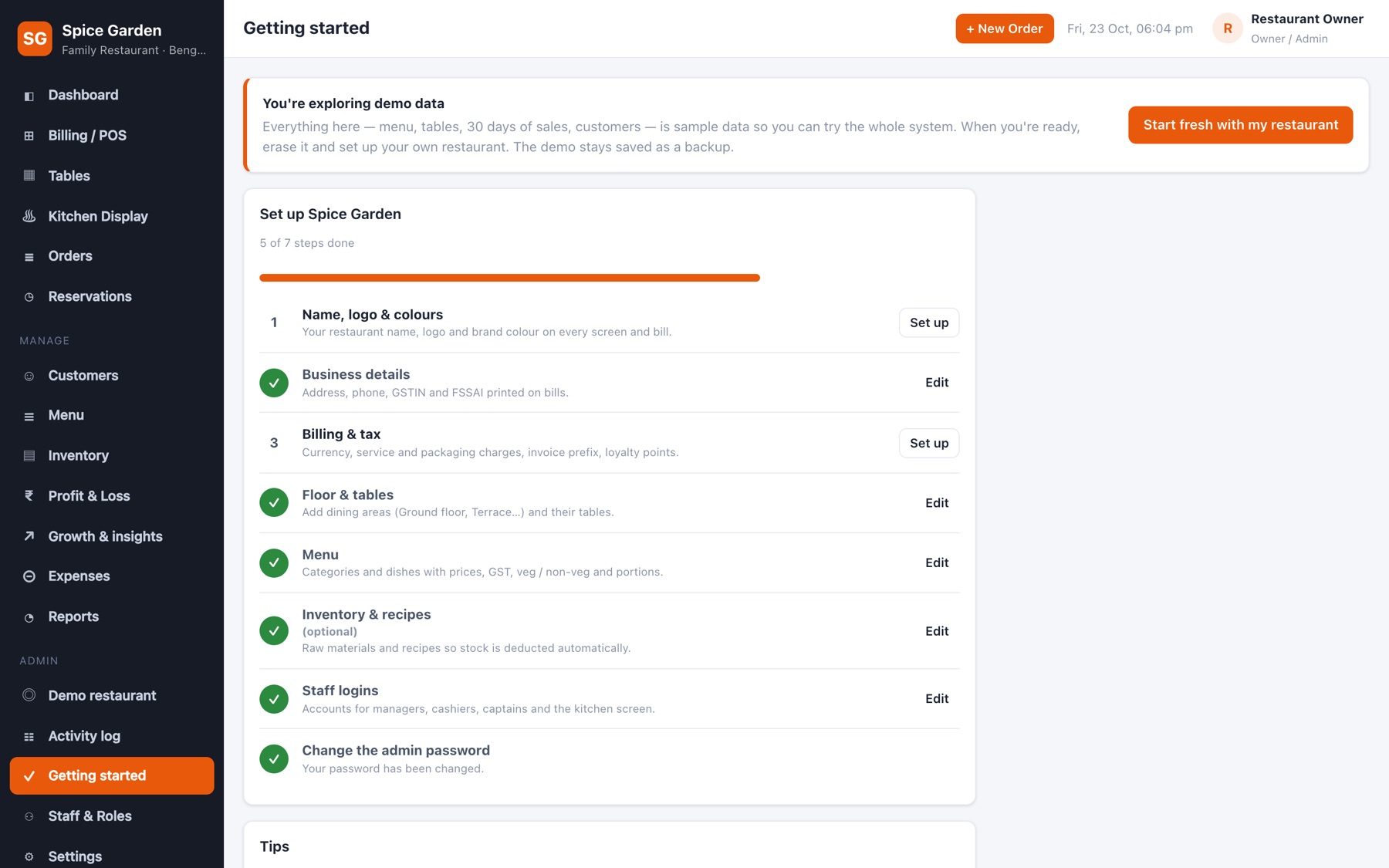
Task: Open Staff & Roles in sidebar
Action: (x=112, y=816)
